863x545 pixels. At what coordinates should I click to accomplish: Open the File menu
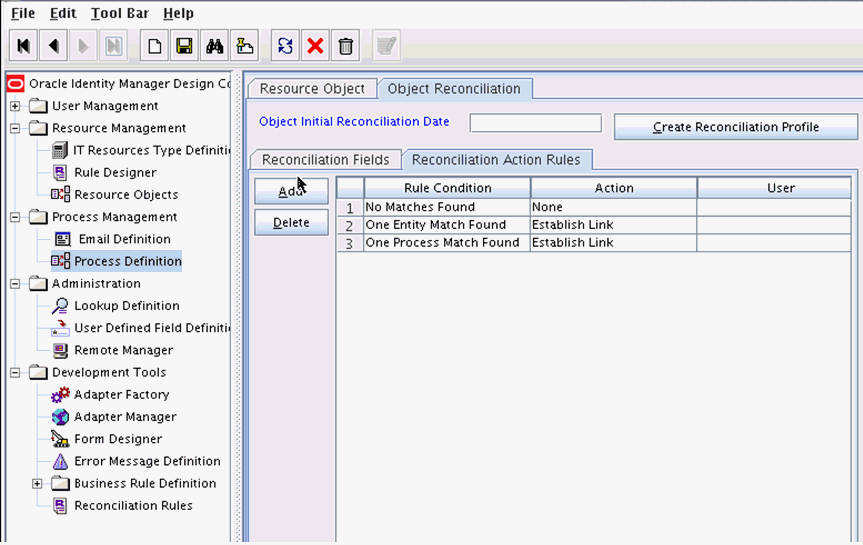pos(22,14)
